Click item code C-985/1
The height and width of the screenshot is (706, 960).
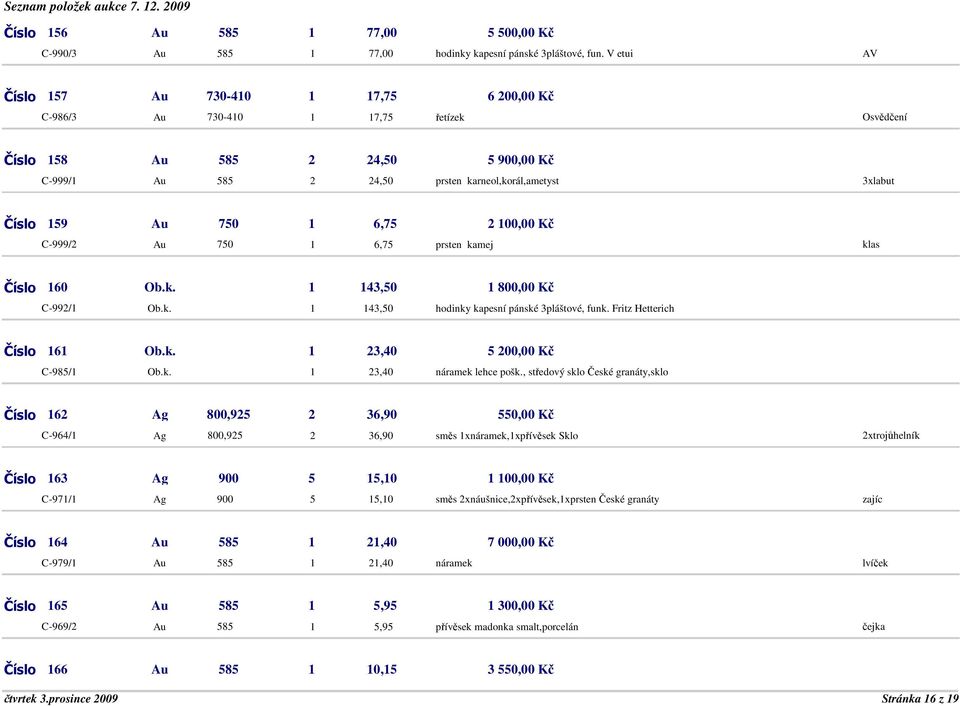pos(59,372)
